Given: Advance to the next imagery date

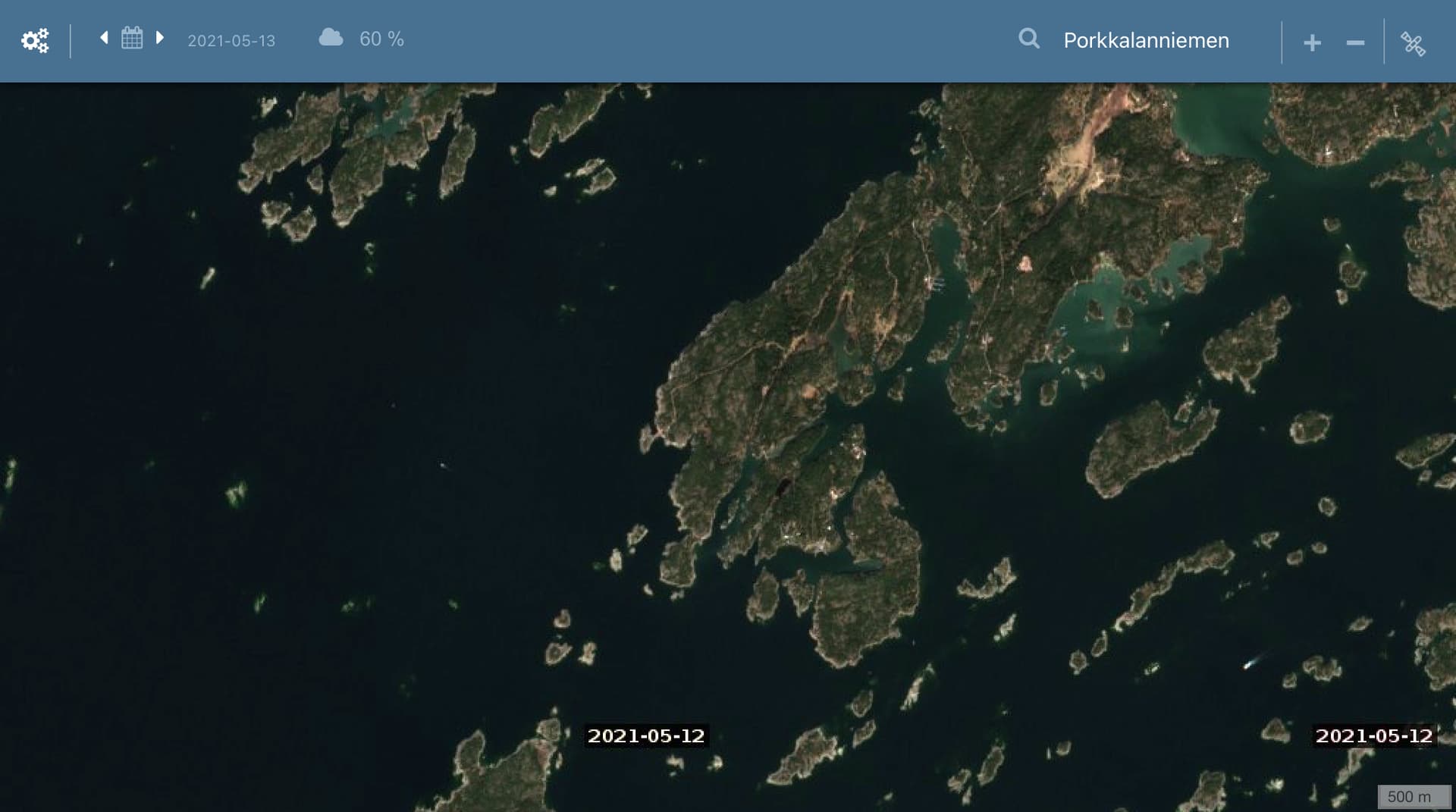Looking at the screenshot, I should (x=159, y=38).
